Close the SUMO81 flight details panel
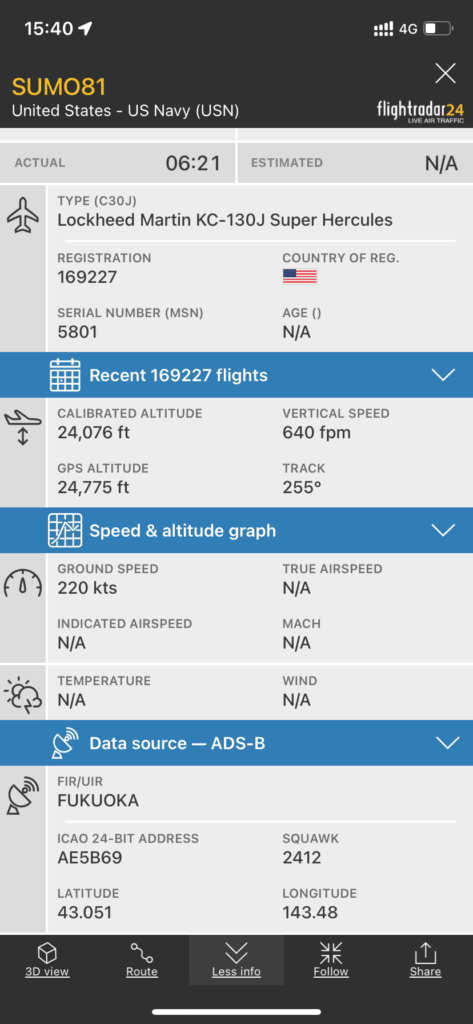Screen dimensions: 473x1024 point(445,73)
